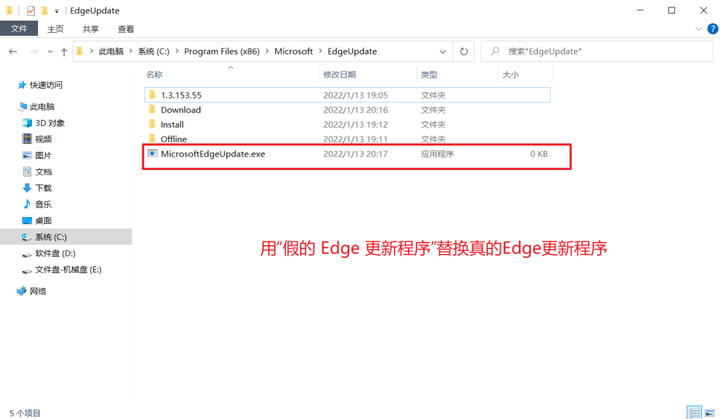Viewport: 720px width, 419px height.
Task: Expand the ribbon with the chevron
Action: pyautogui.click(x=698, y=29)
